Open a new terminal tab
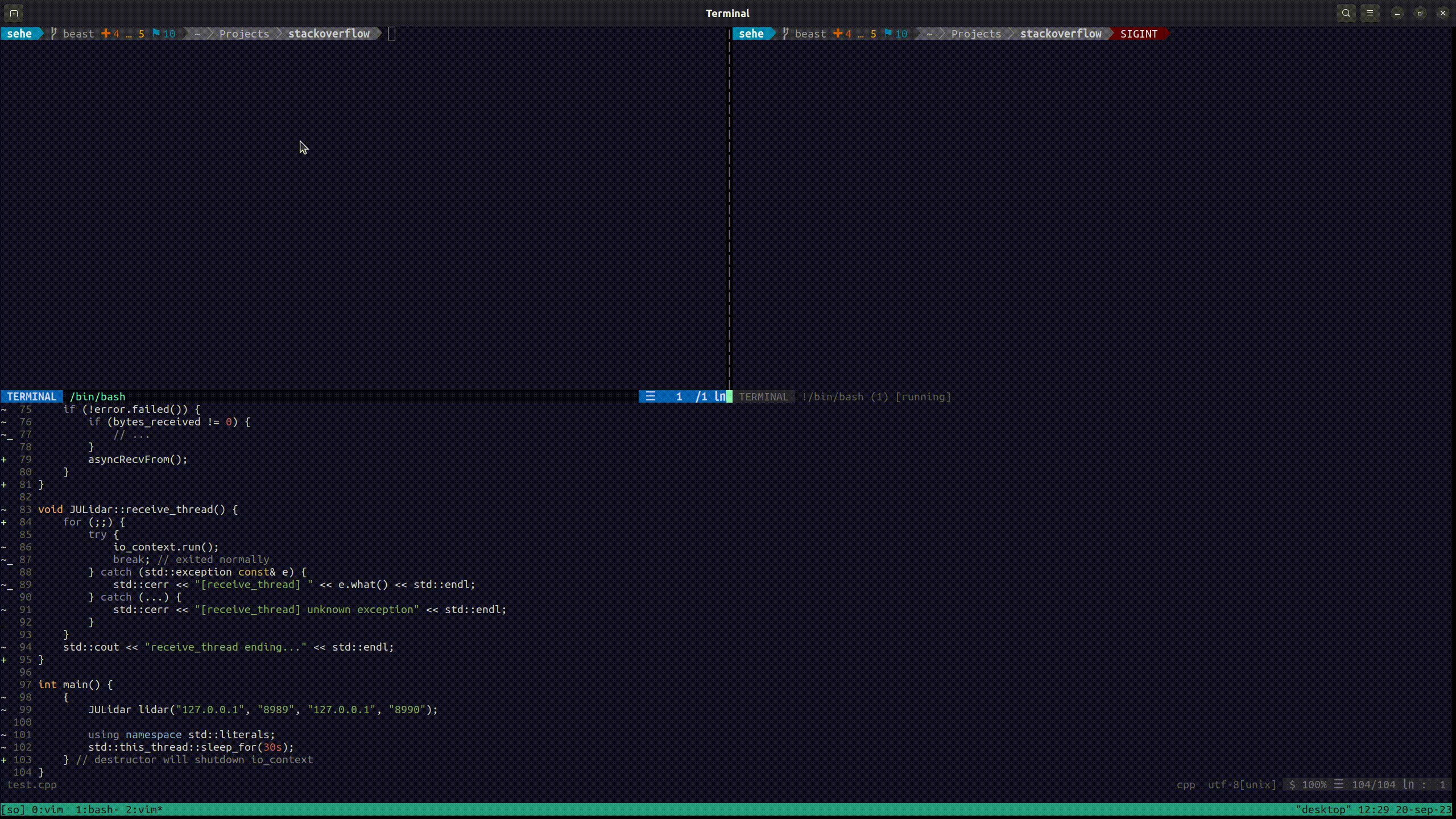The image size is (1456, 819). pyautogui.click(x=13, y=13)
